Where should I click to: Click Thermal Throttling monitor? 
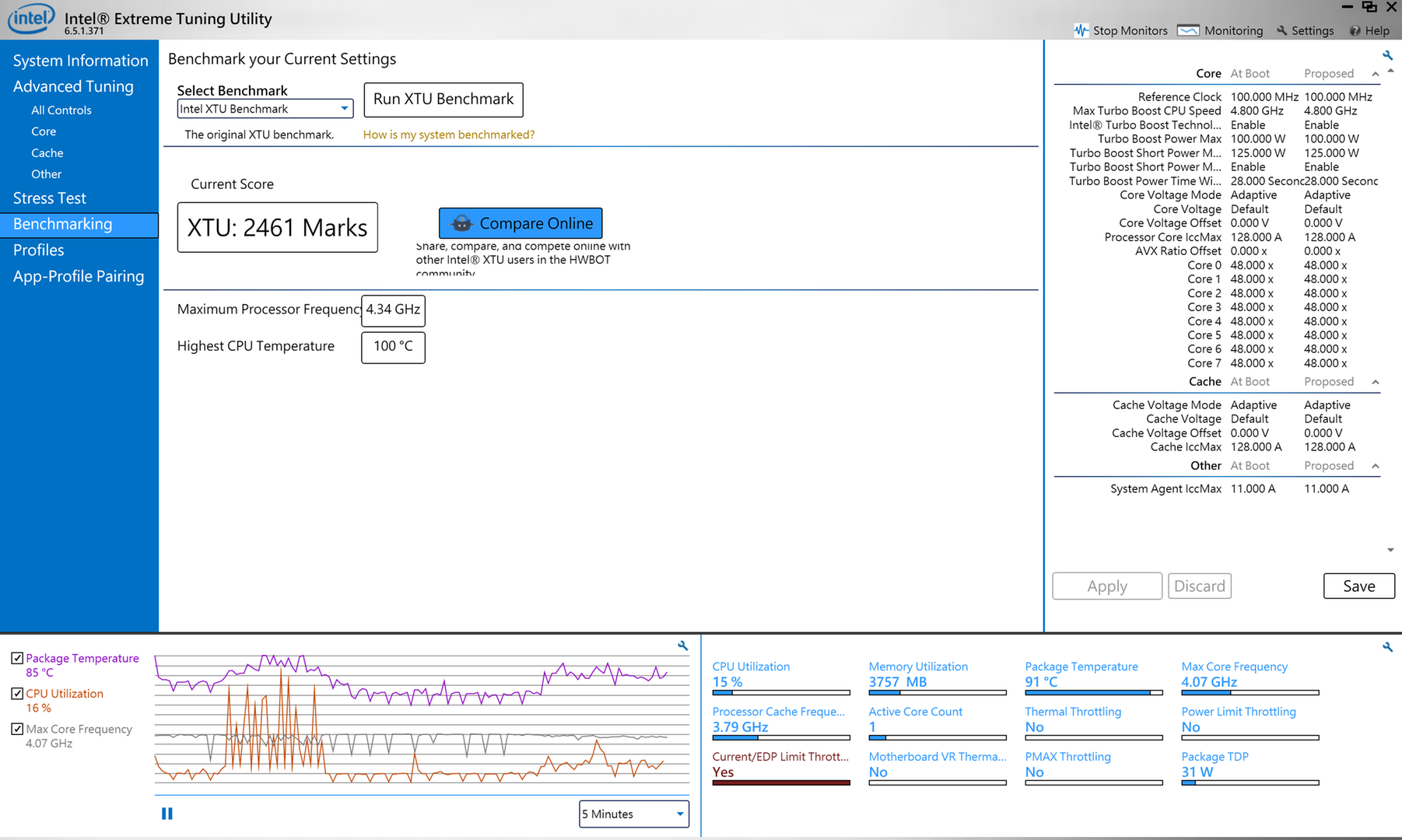tap(1094, 723)
